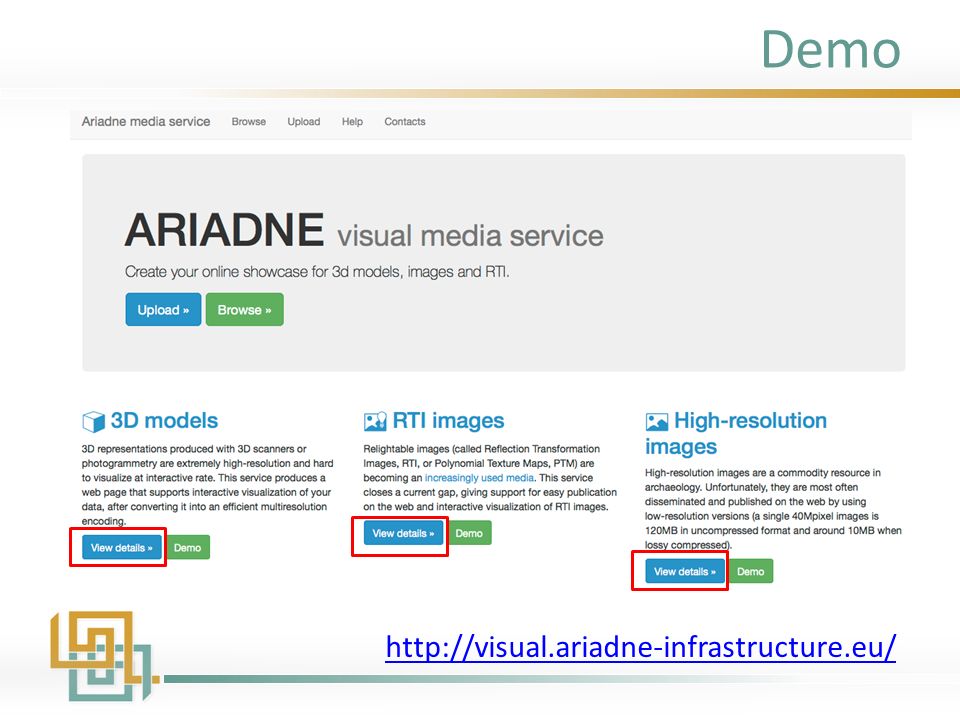The height and width of the screenshot is (720, 960).
Task: View details for RTI images
Action: pyautogui.click(x=403, y=533)
